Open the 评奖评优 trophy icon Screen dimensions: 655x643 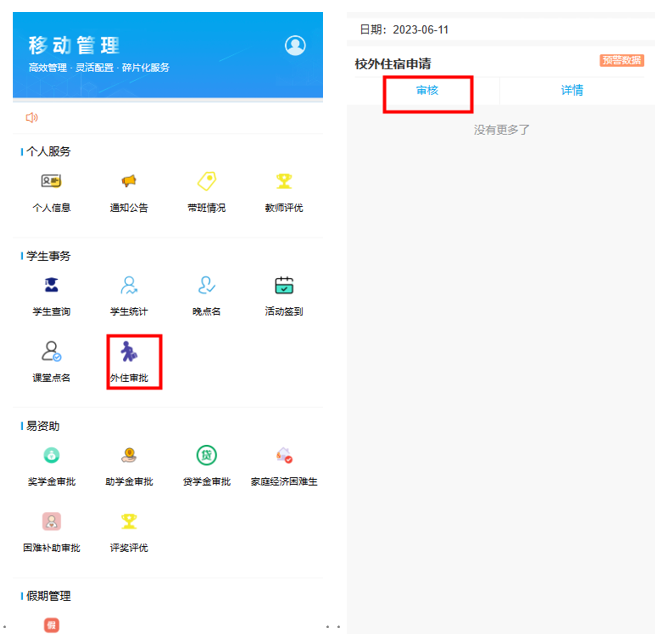coord(129,522)
